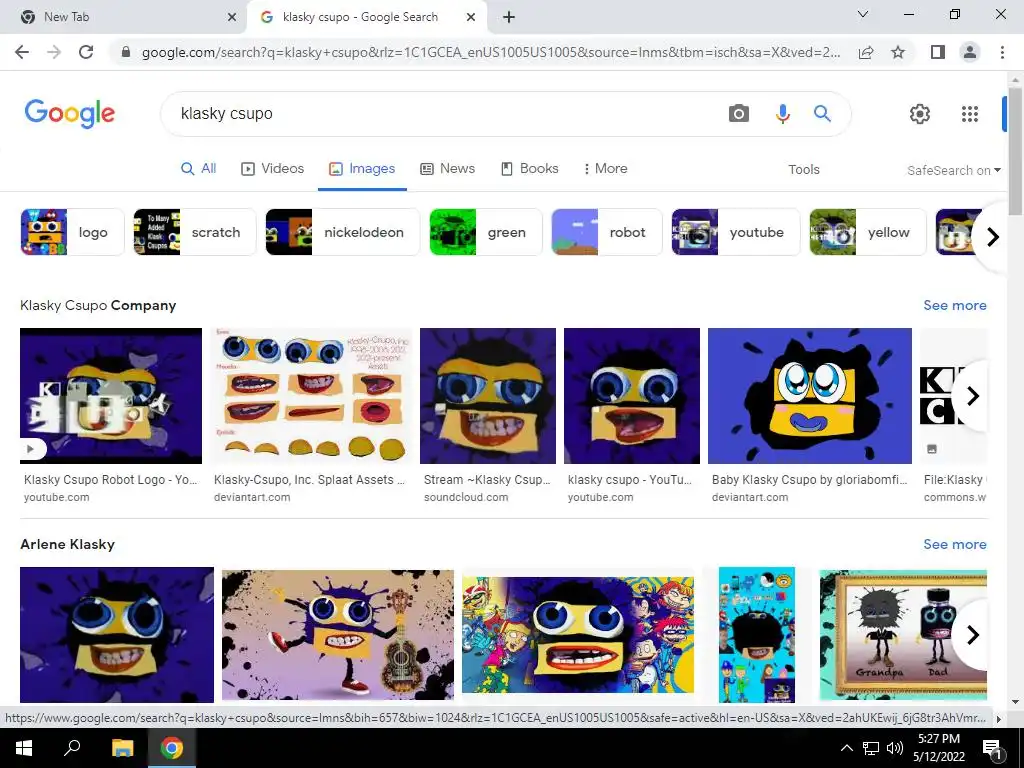Open the Grandpa and Dad framed image
Viewport: 1024px width, 768px height.
point(903,635)
